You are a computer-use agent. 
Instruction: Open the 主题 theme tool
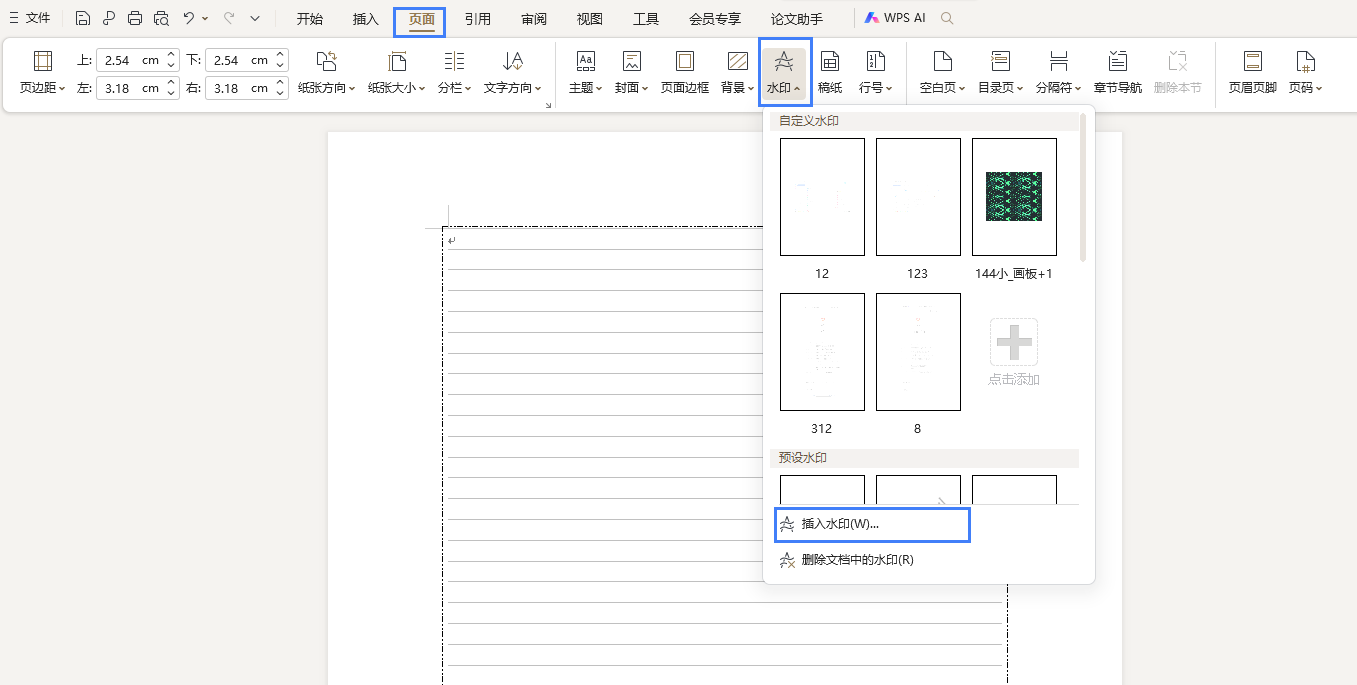586,73
